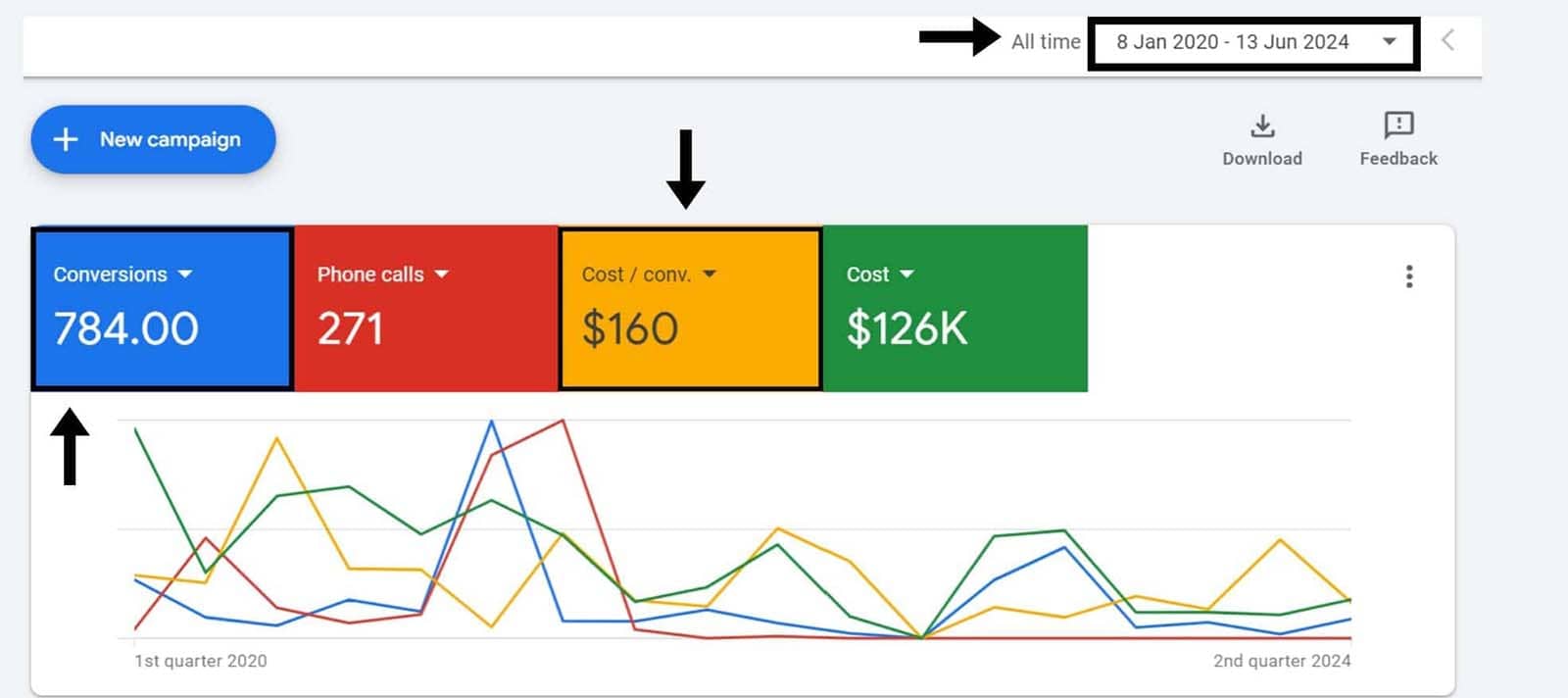This screenshot has width=1568, height=698.
Task: Open the Cost / conv. metric dropdown arrow
Action: [710, 274]
